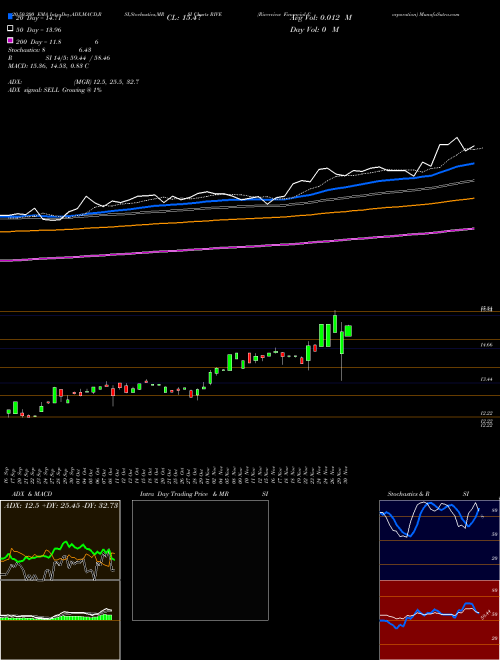The height and width of the screenshot is (660, 500).
Task: Click the white 50 Day legend swatch
Action: (10, 29)
